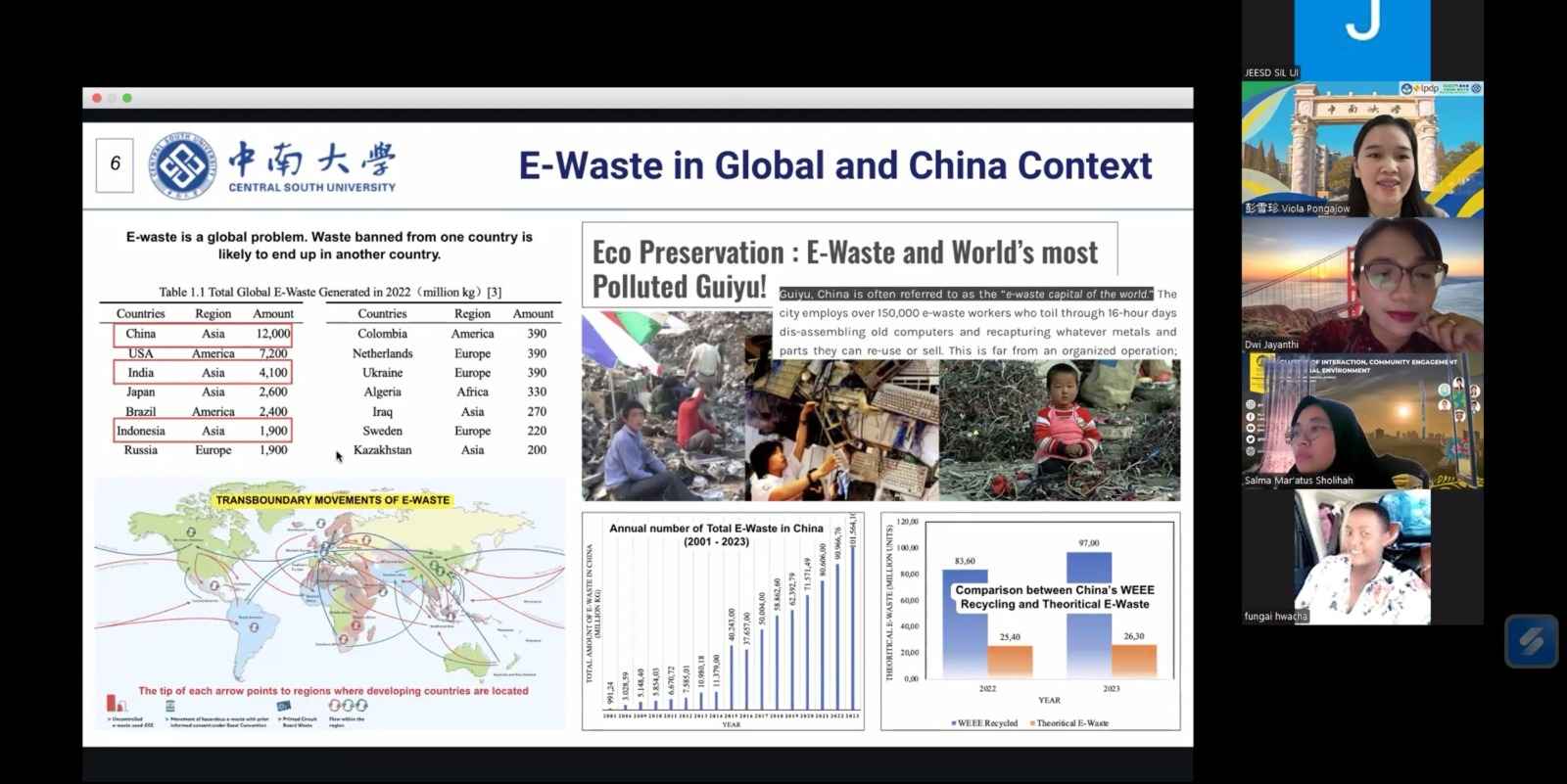The image size is (1567, 784).
Task: Click the Printed Circuit Board Waste legend icon
Action: coord(284,706)
